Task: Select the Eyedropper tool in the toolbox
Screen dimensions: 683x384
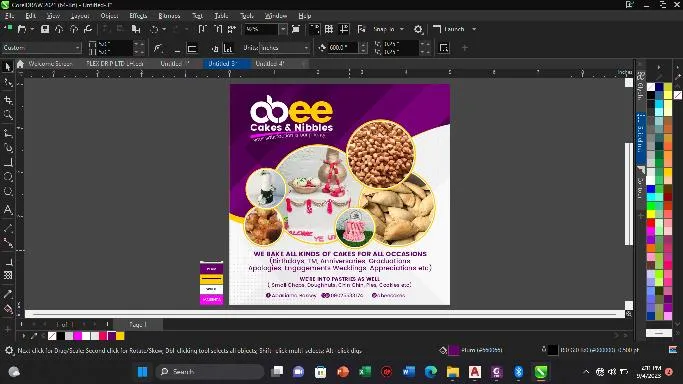Action: click(8, 294)
